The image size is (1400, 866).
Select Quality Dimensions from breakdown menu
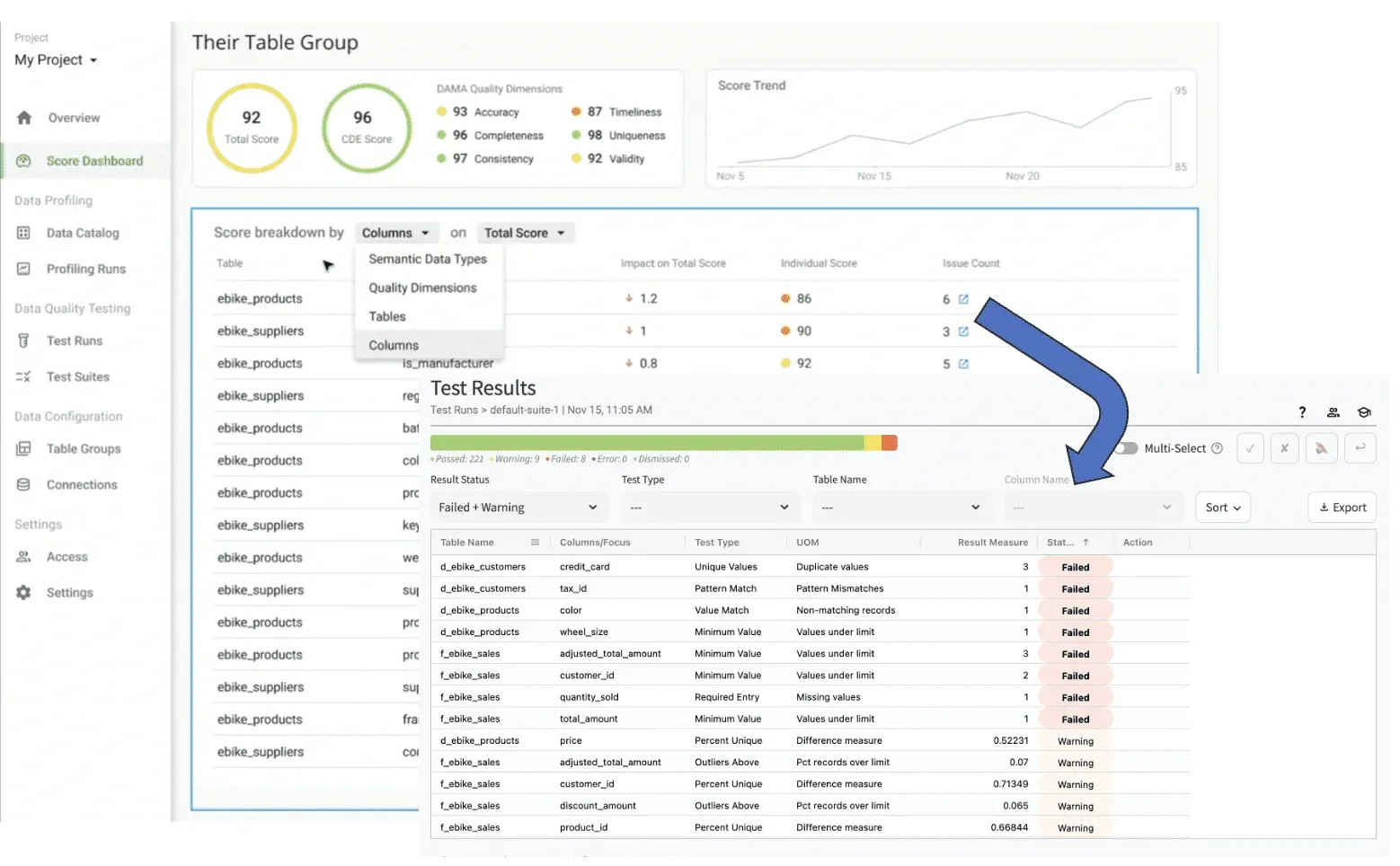point(422,287)
